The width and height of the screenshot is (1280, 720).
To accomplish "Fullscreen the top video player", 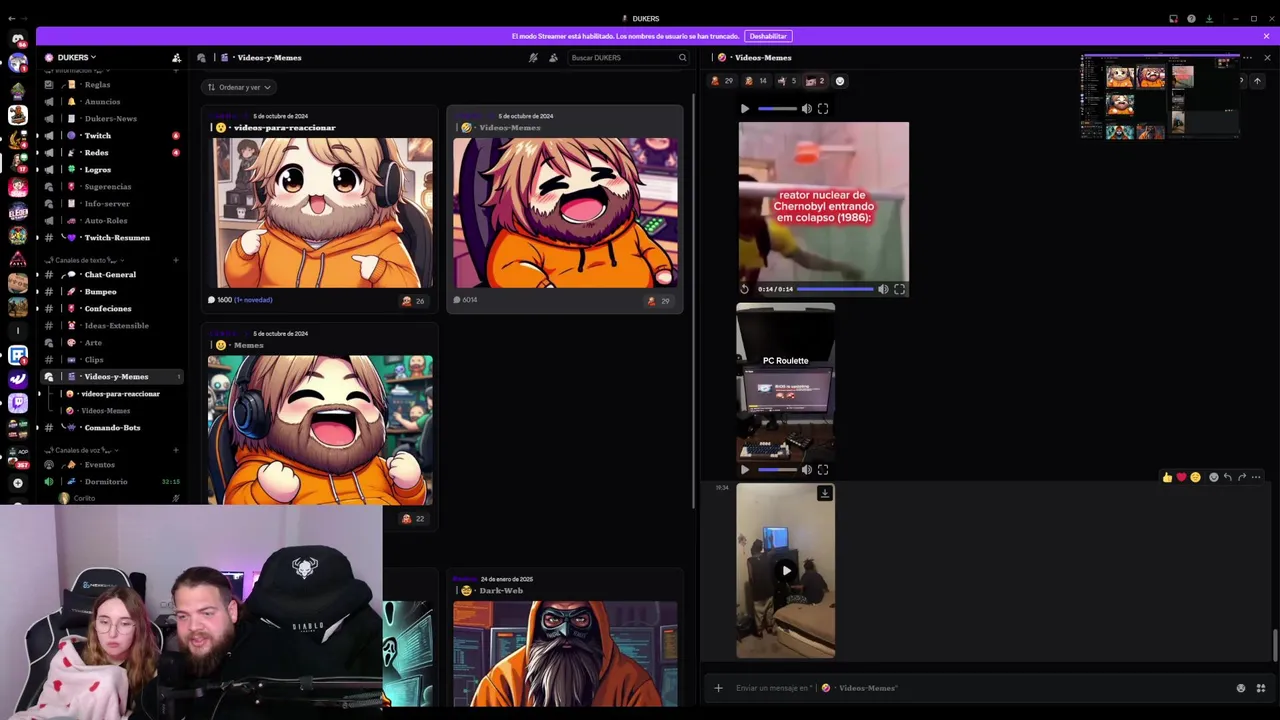I will click(x=823, y=109).
